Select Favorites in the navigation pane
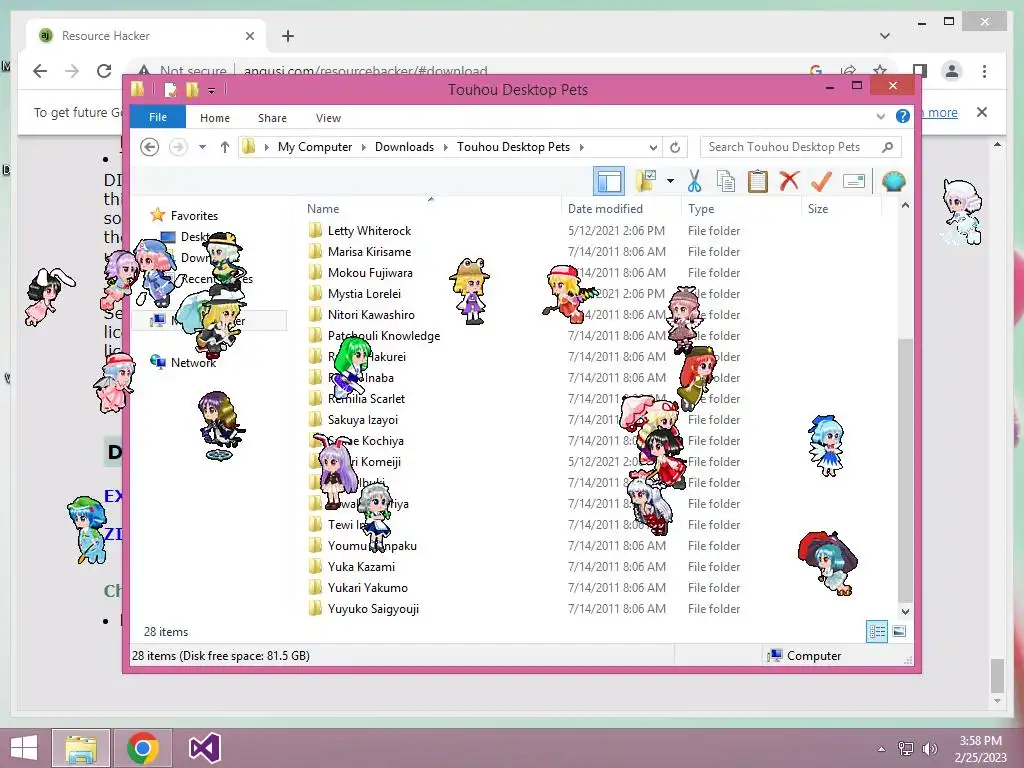Image resolution: width=1024 pixels, height=768 pixels. [x=194, y=216]
